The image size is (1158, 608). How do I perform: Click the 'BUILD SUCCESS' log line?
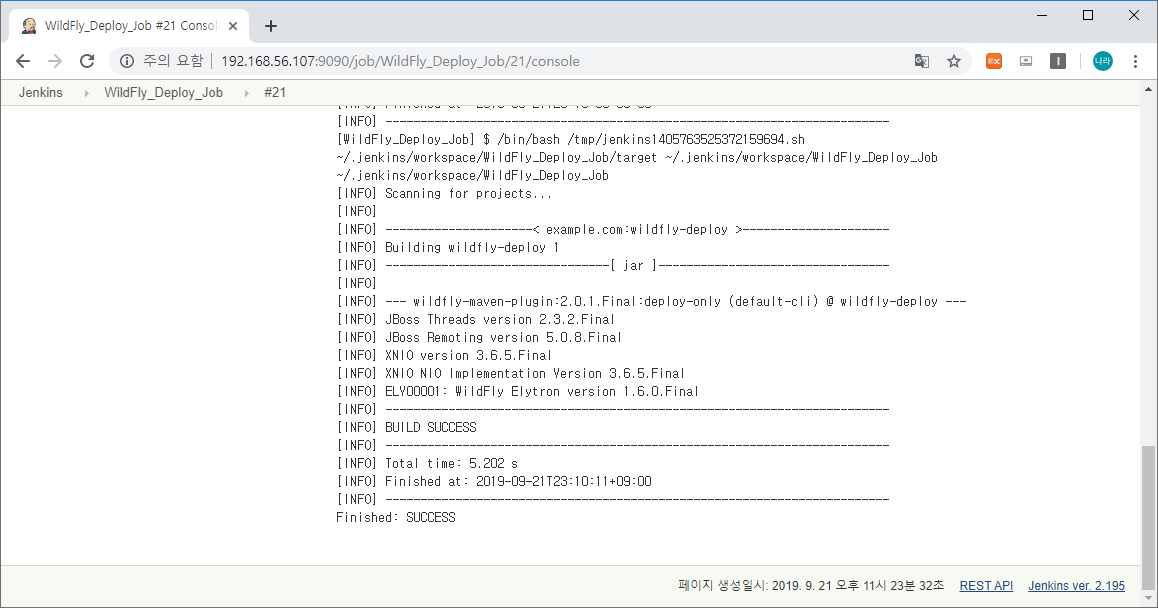[406, 428]
